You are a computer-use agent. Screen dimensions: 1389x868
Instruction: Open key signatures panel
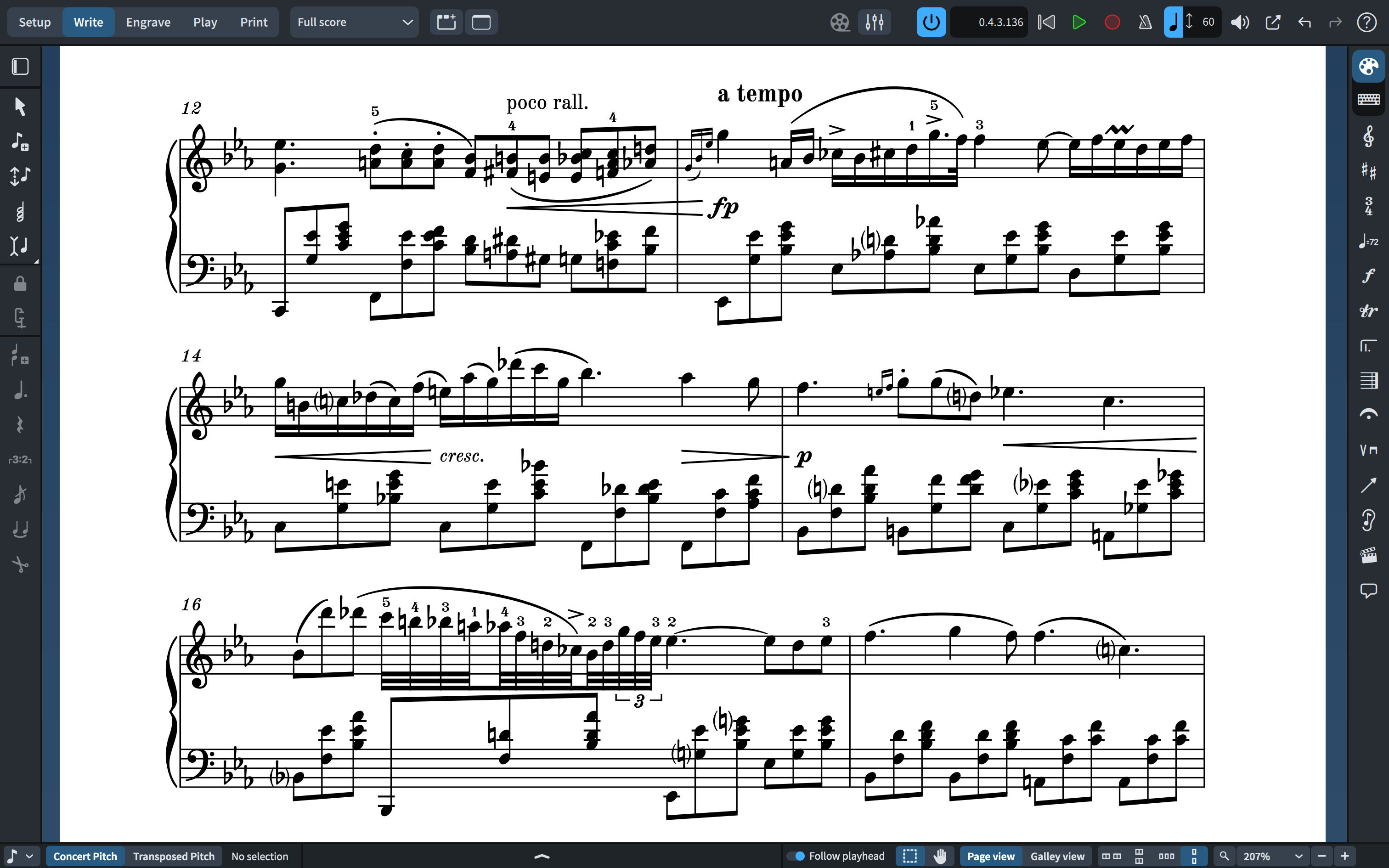(x=1368, y=171)
